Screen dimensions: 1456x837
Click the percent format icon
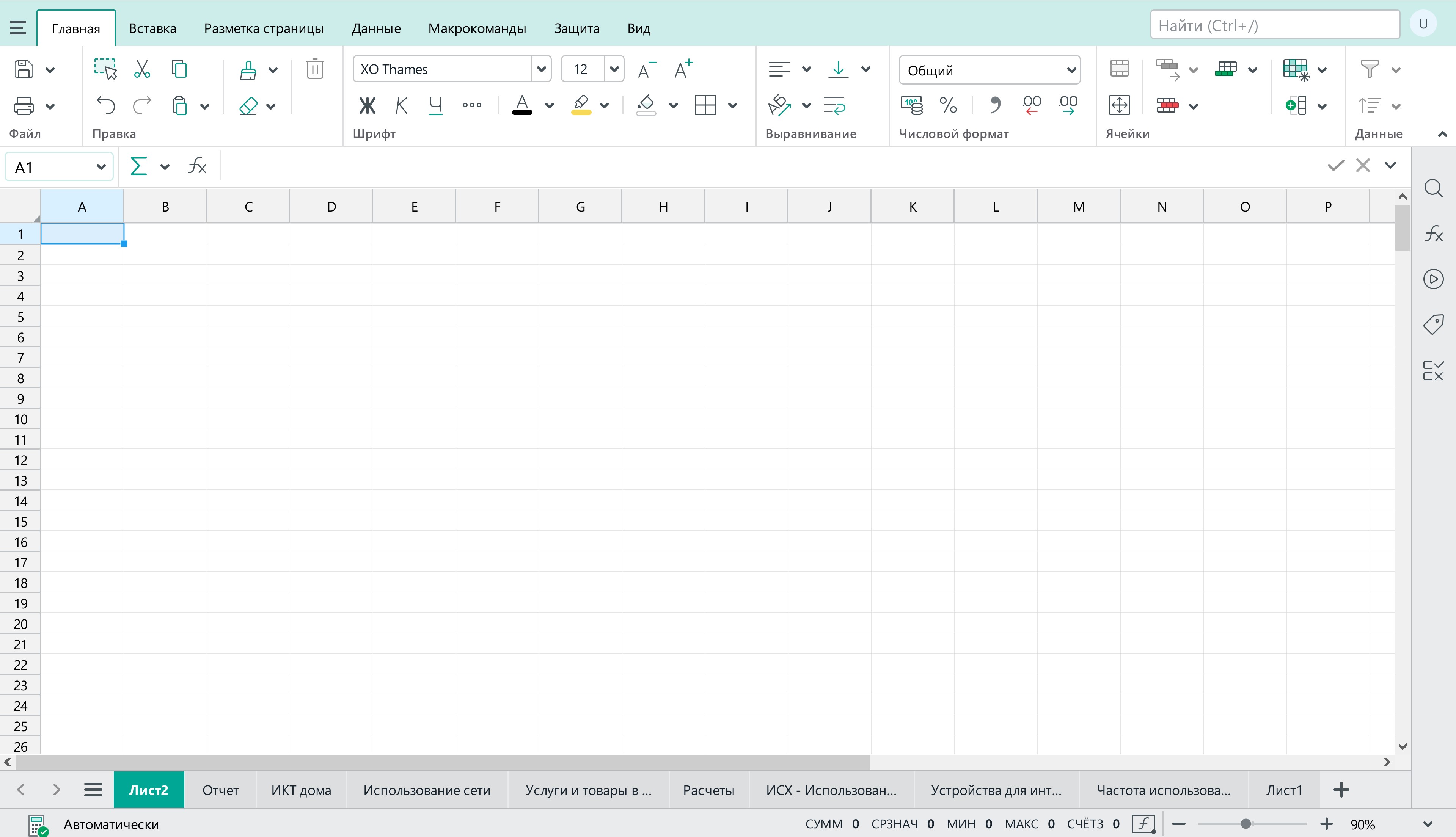(x=948, y=105)
